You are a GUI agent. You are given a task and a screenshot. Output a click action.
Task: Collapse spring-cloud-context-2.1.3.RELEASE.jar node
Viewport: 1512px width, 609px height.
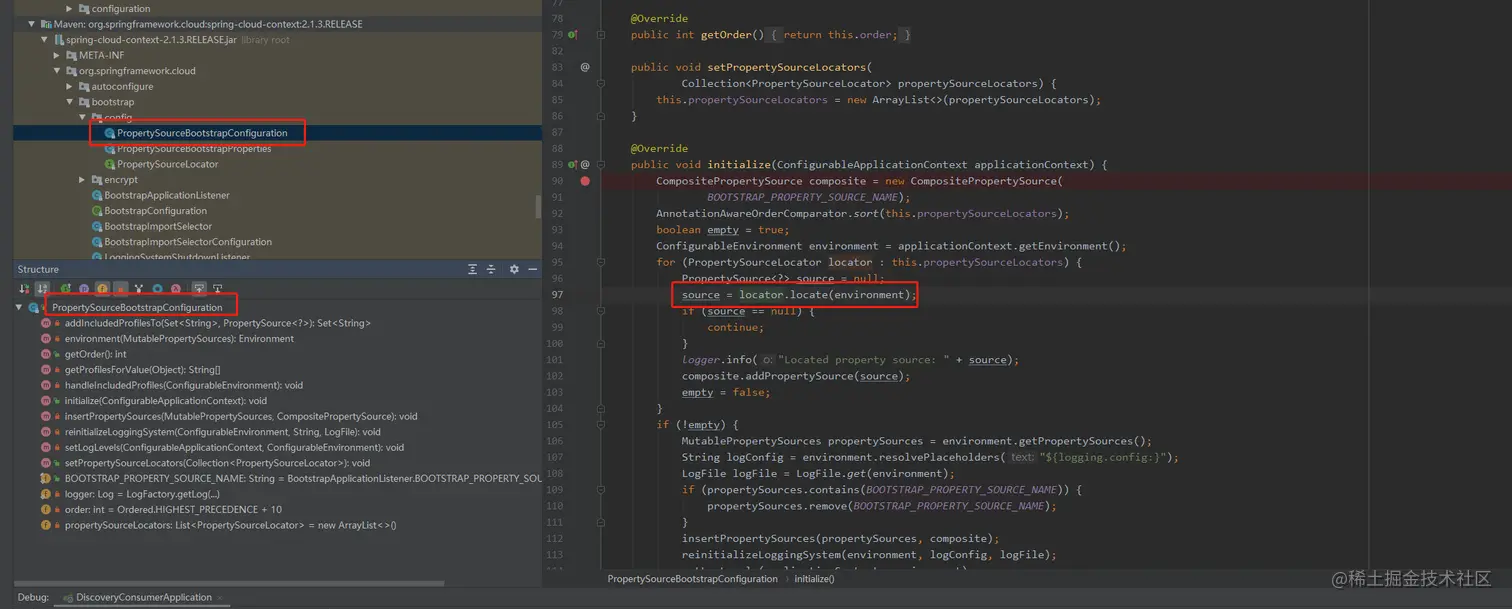pos(44,40)
